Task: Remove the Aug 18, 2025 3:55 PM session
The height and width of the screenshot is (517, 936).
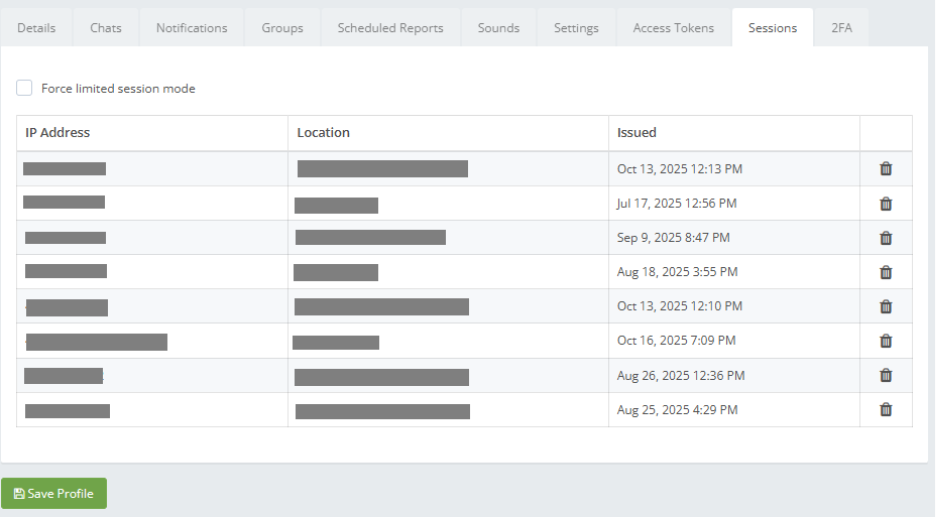Action: (x=885, y=272)
